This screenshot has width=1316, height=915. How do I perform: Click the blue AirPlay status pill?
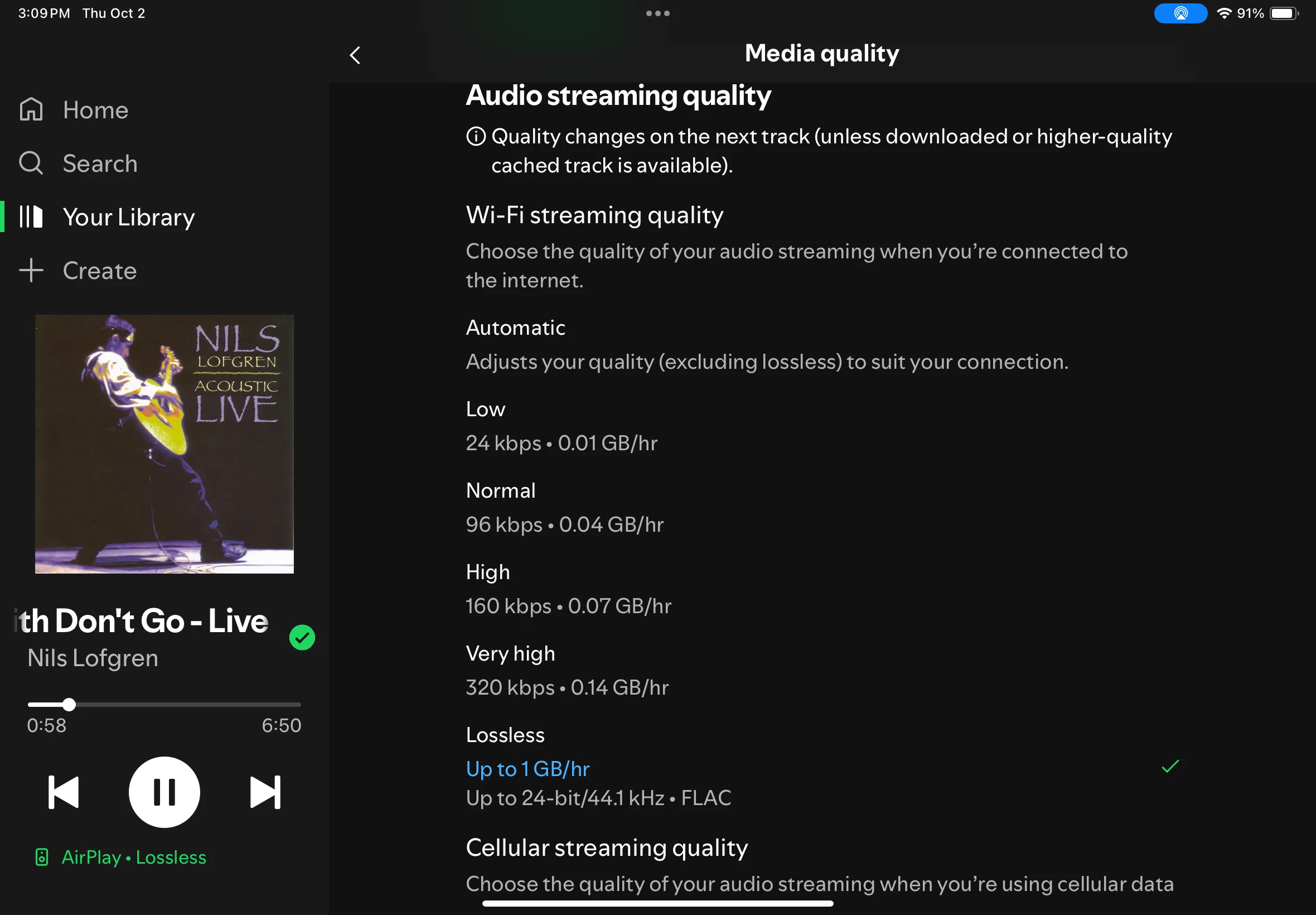coord(1180,13)
